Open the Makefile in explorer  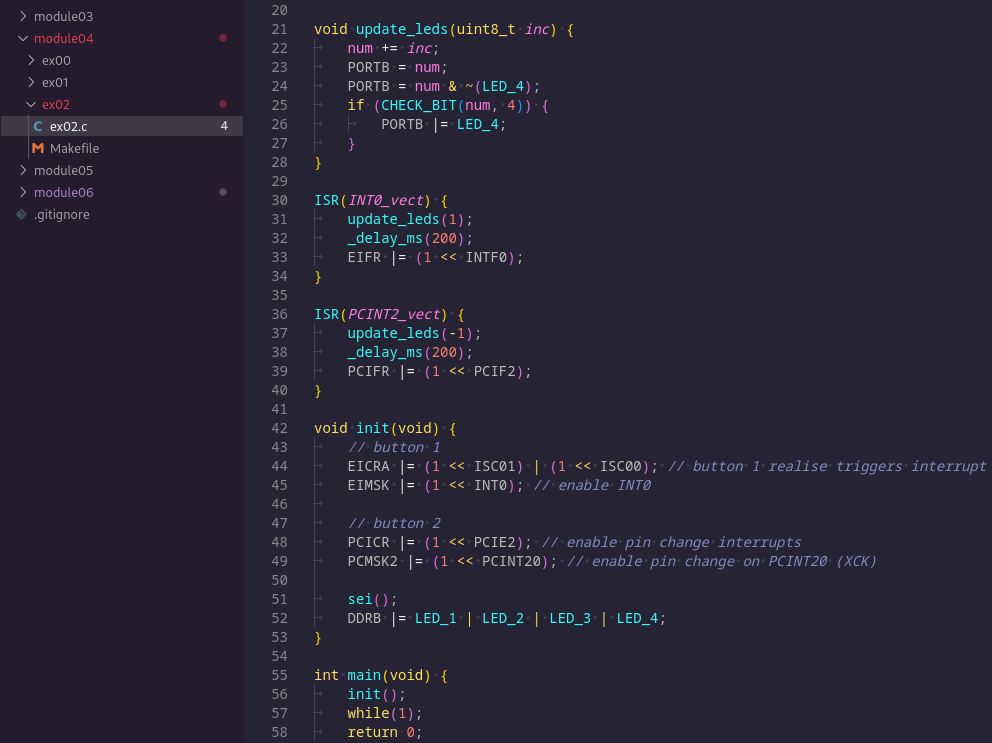[122, 148]
